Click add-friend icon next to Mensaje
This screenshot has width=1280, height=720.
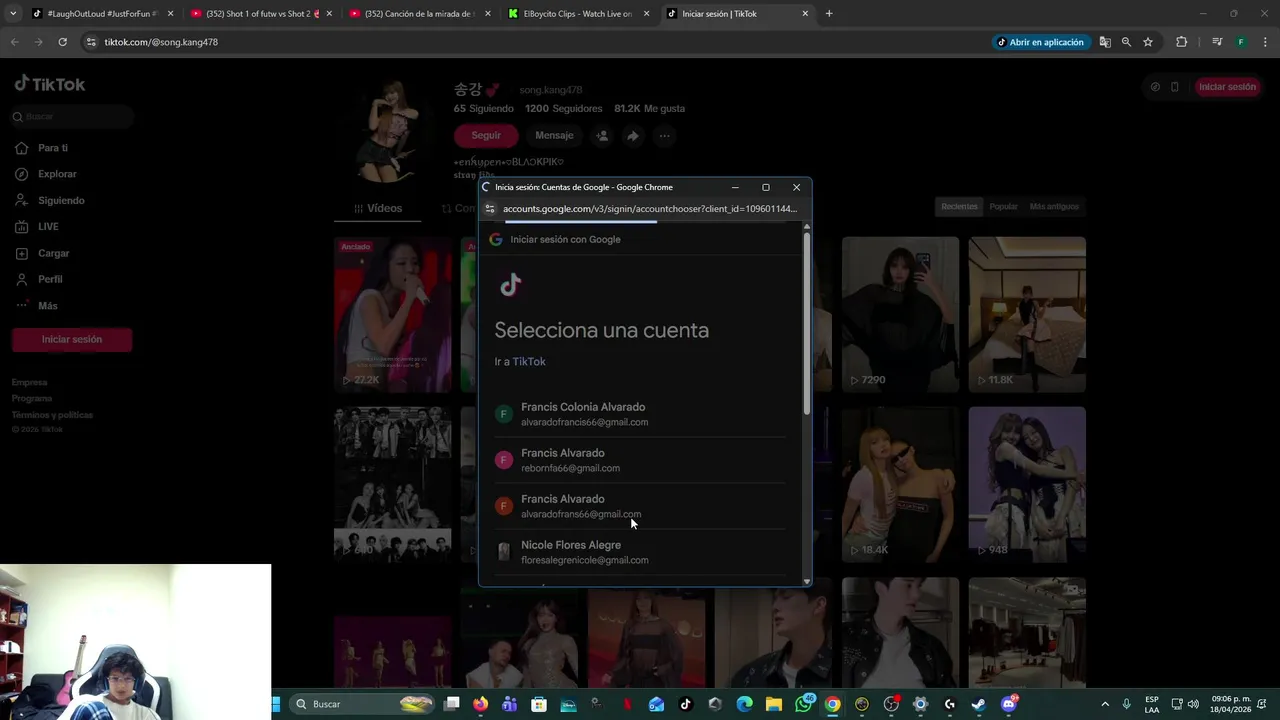601,136
